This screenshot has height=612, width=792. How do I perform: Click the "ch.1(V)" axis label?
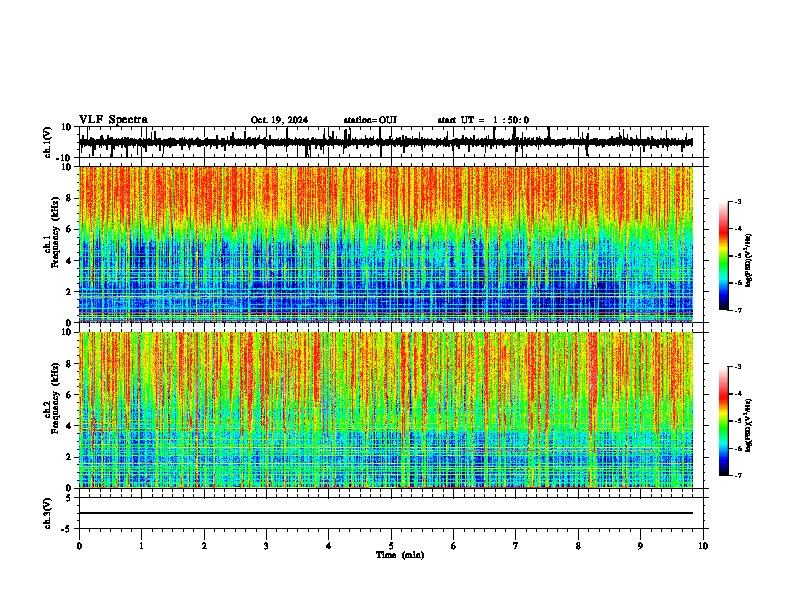tap(48, 142)
